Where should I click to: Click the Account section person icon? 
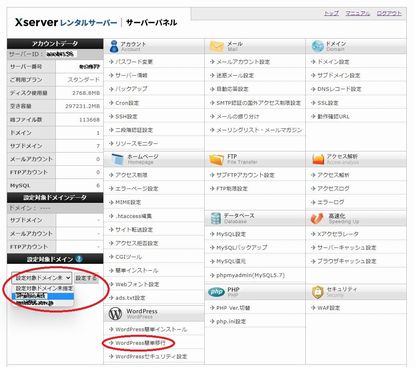(114, 46)
